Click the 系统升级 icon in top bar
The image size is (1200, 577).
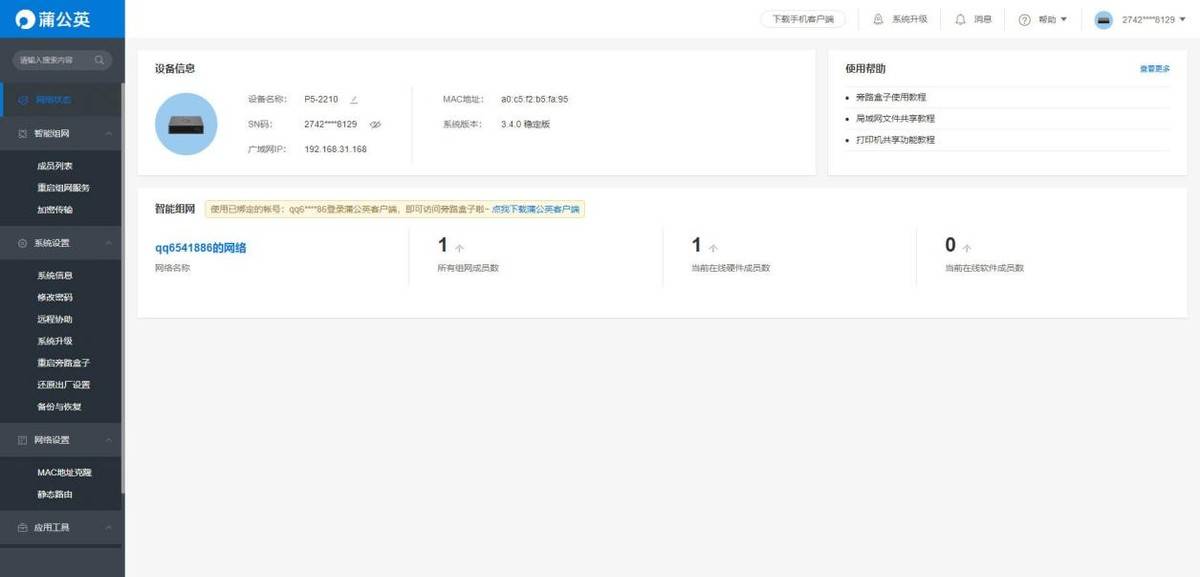[x=878, y=19]
